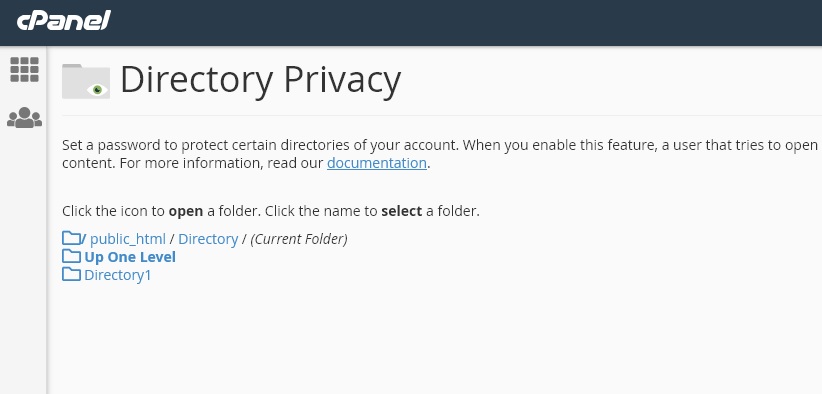The image size is (822, 394).
Task: Open the documentation link
Action: [376, 163]
